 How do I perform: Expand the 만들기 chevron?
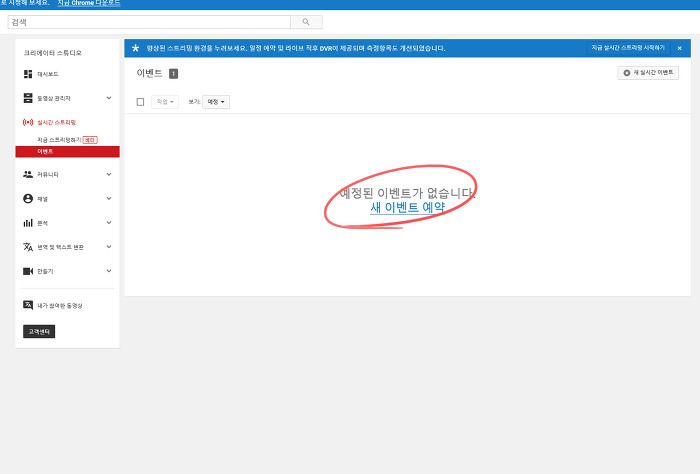point(109,270)
